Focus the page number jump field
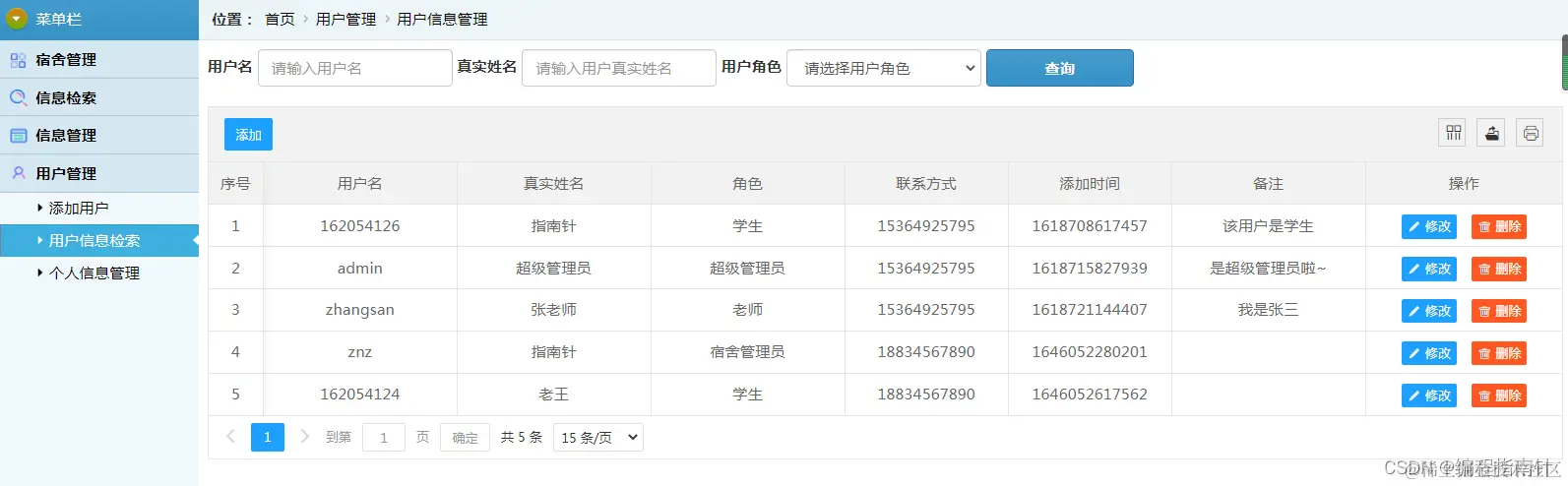 tap(384, 438)
